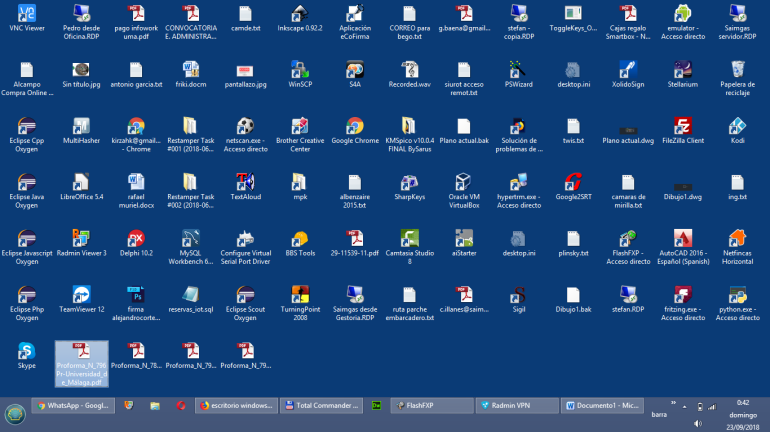
Task: Click the TeamViewer 12 desktop icon
Action: tap(82, 294)
